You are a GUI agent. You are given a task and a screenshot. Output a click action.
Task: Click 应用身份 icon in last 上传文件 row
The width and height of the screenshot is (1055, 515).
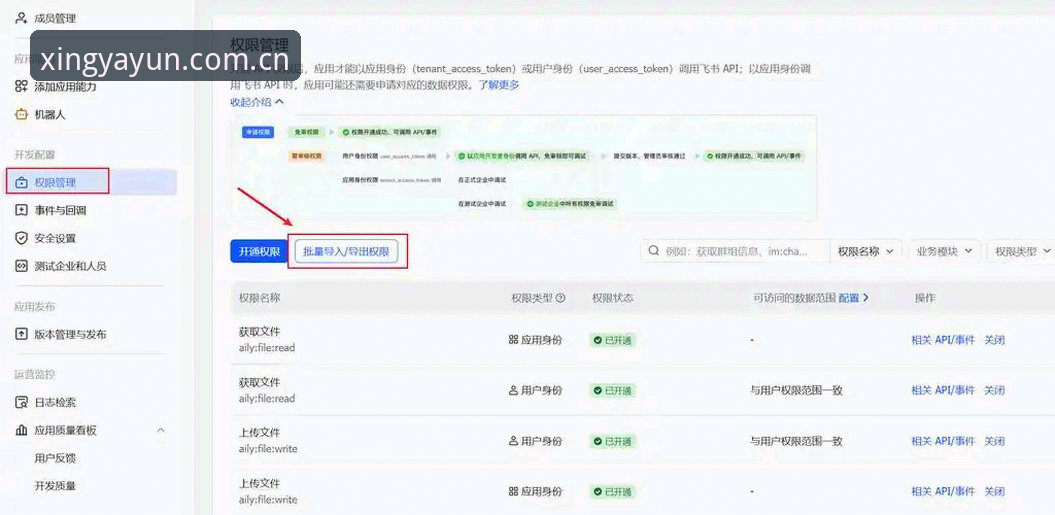[x=513, y=491]
